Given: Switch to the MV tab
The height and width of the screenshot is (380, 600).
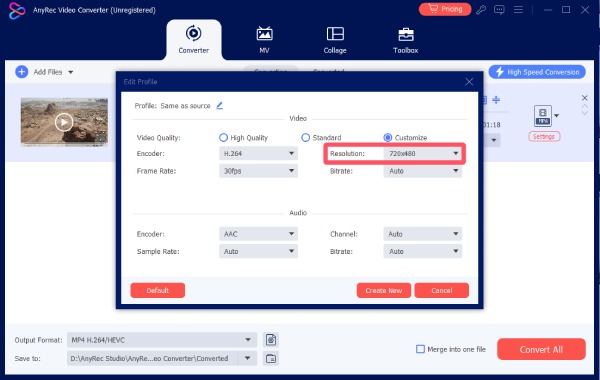Looking at the screenshot, I should coord(264,40).
